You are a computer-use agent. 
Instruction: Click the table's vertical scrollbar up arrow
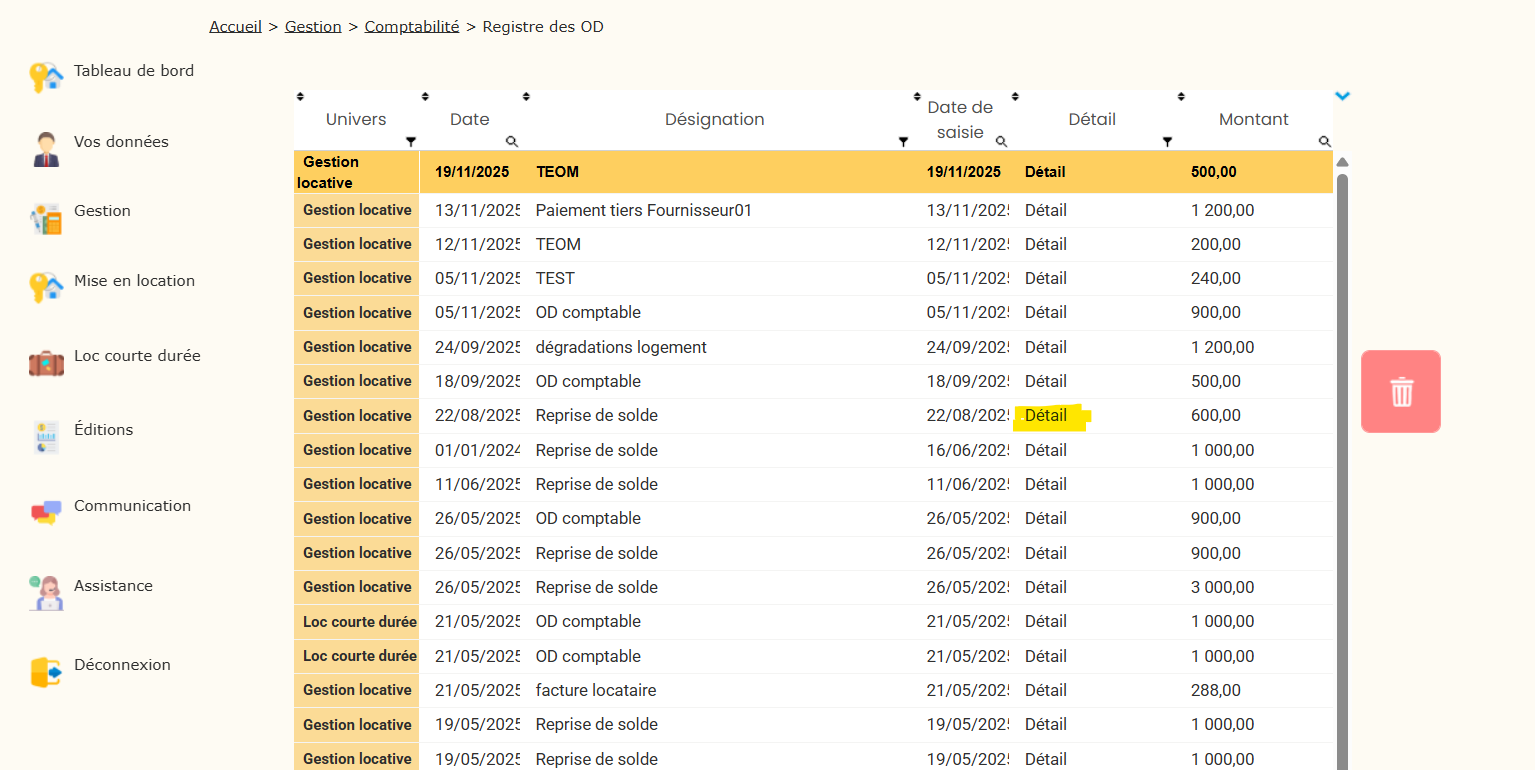click(x=1342, y=162)
